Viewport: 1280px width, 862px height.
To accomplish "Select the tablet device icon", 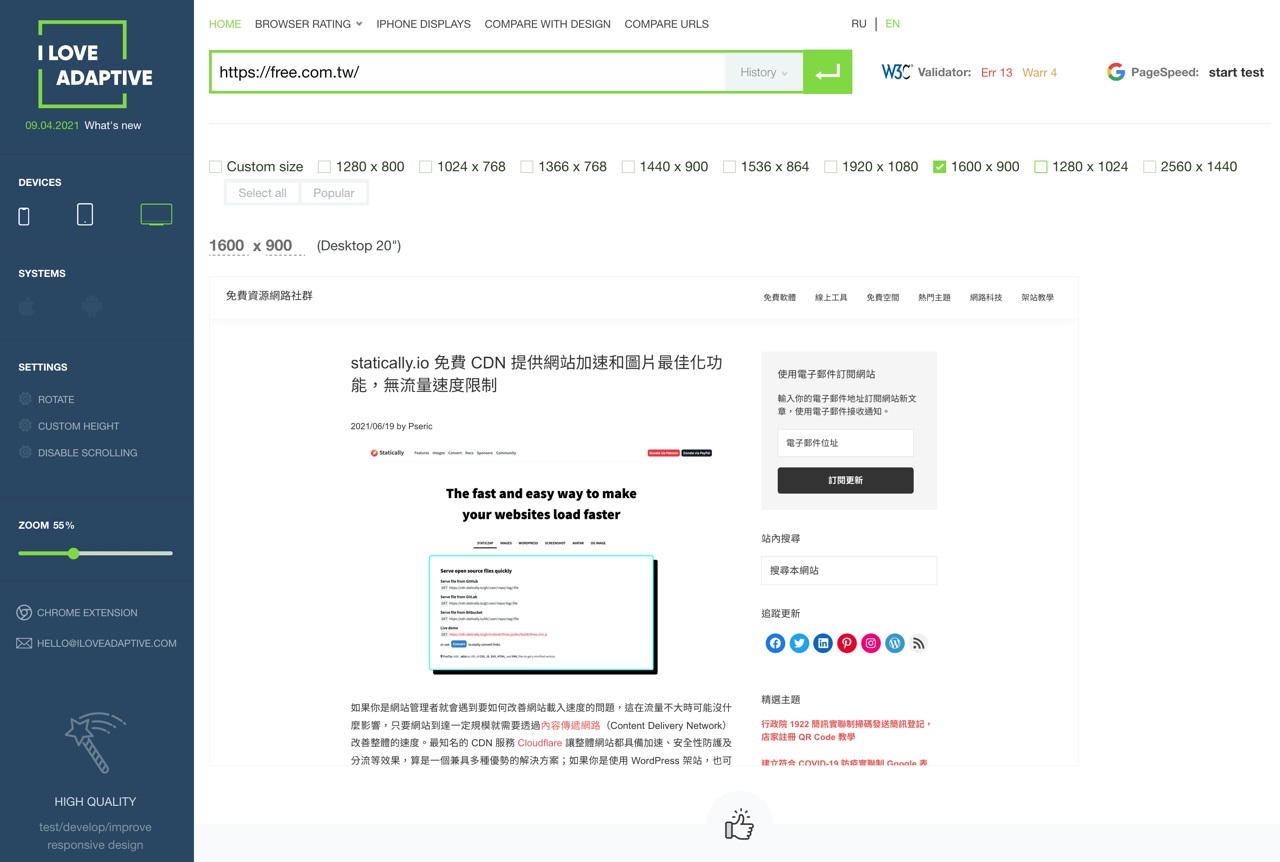I will tap(85, 215).
